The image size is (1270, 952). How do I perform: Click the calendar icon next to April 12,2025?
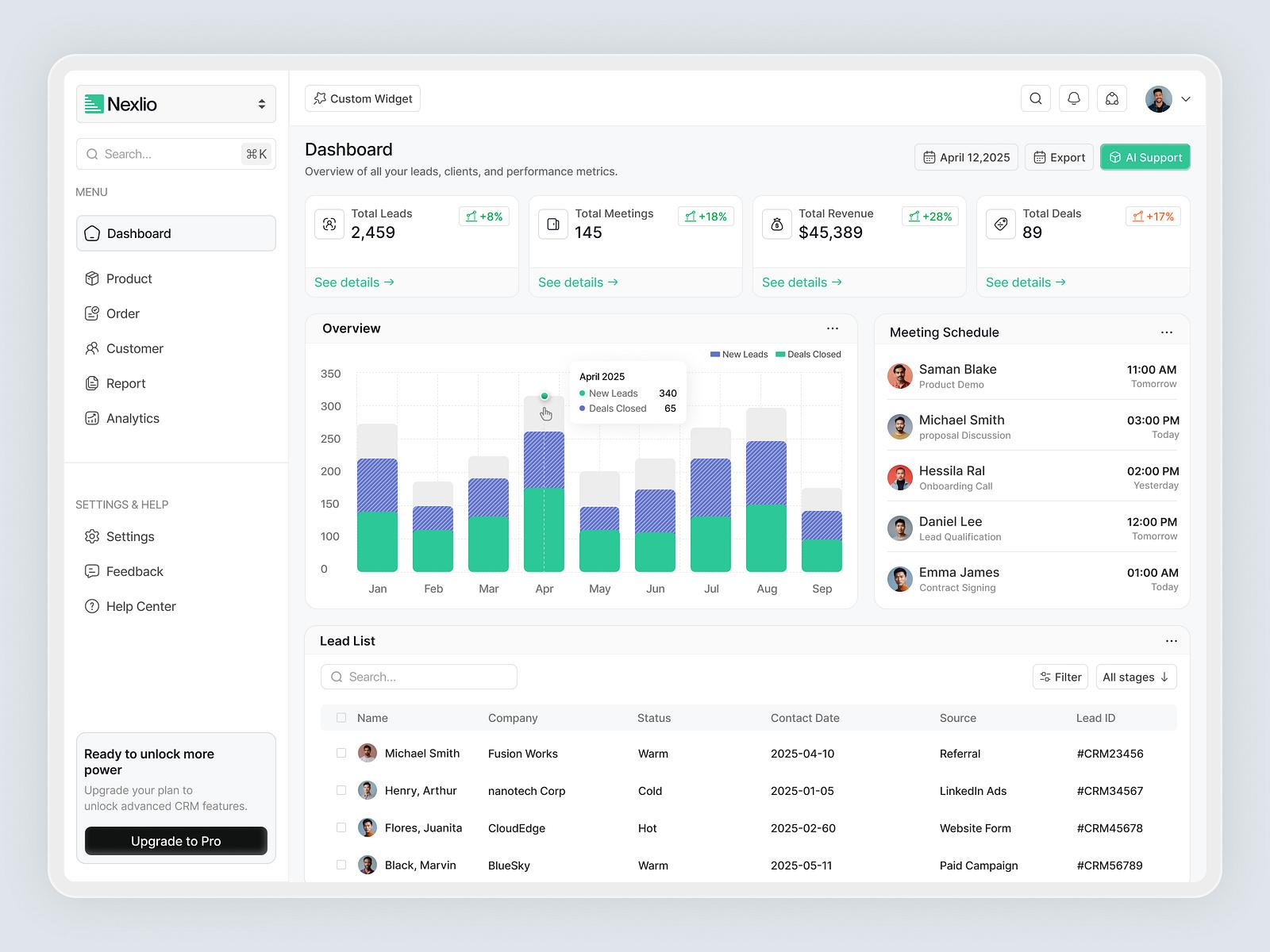coord(930,156)
